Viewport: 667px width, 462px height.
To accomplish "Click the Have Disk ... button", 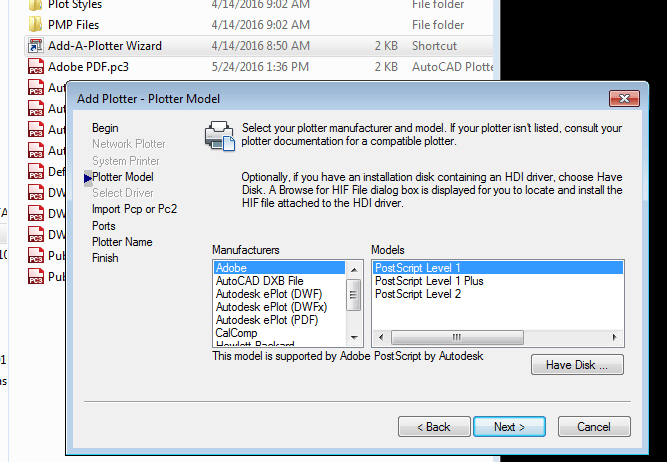I will coord(577,365).
